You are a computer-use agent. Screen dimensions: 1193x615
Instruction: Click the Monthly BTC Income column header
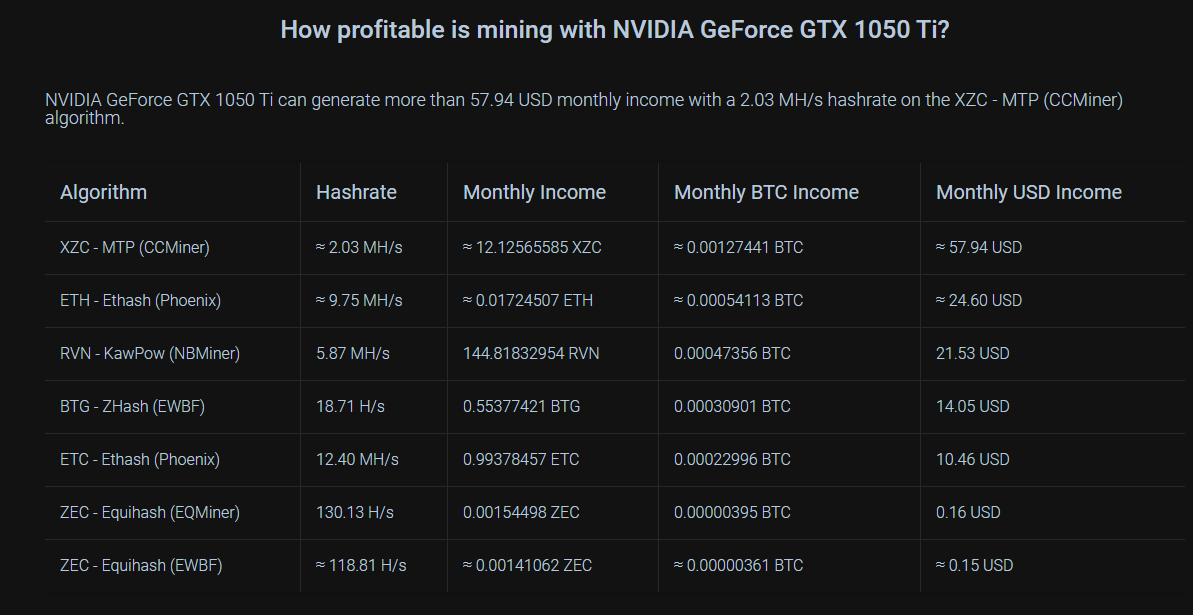tap(766, 192)
